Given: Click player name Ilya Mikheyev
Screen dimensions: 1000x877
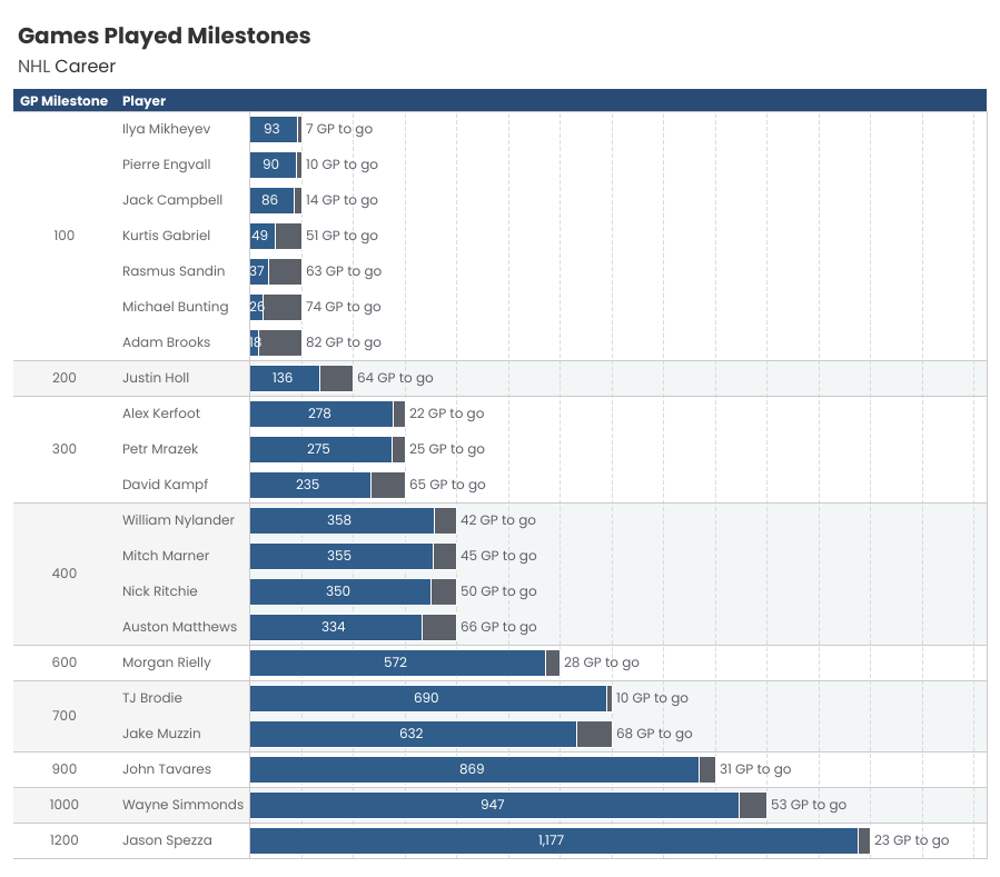Looking at the screenshot, I should pos(166,129).
